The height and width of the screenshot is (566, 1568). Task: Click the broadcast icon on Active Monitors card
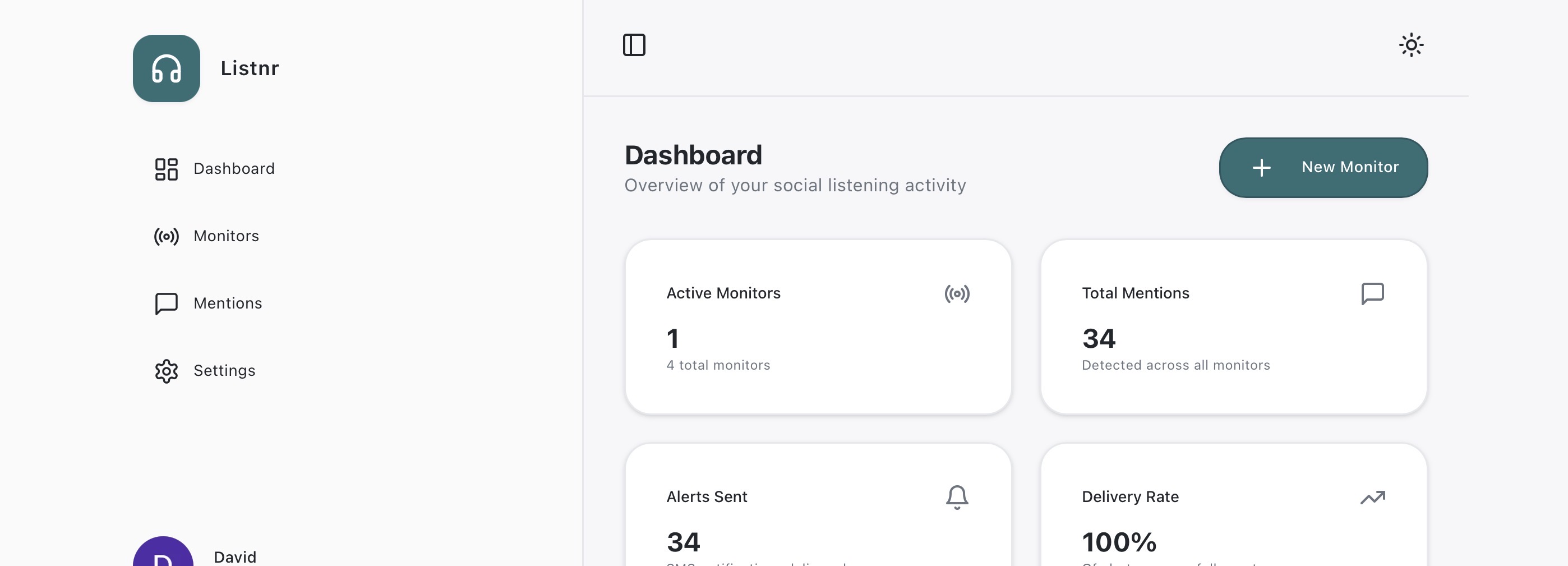click(x=957, y=293)
